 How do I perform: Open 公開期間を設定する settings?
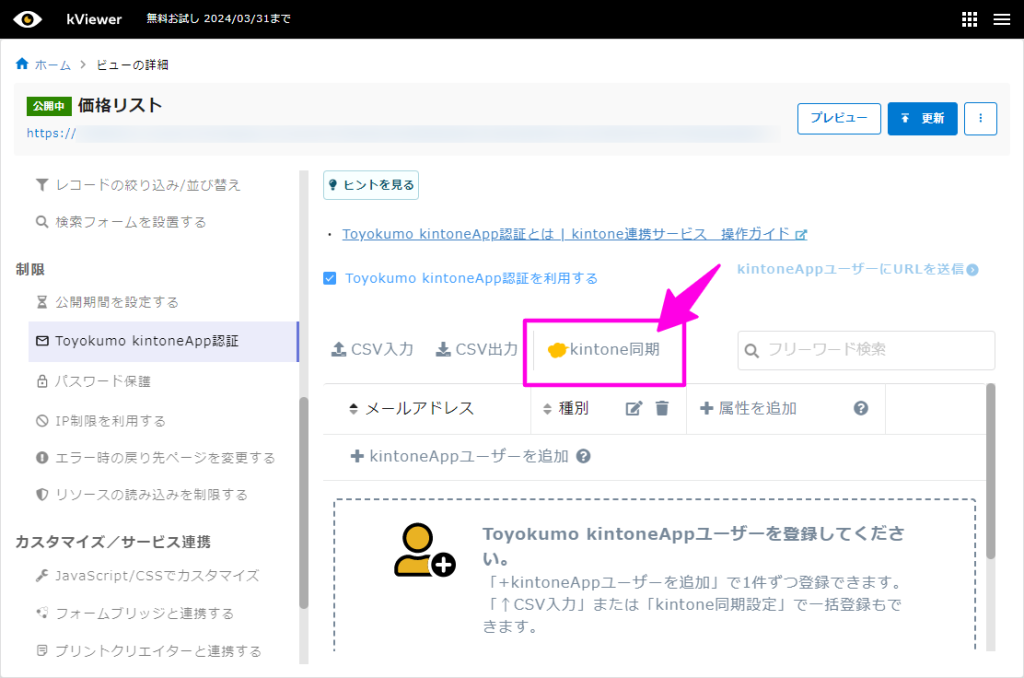coord(107,302)
